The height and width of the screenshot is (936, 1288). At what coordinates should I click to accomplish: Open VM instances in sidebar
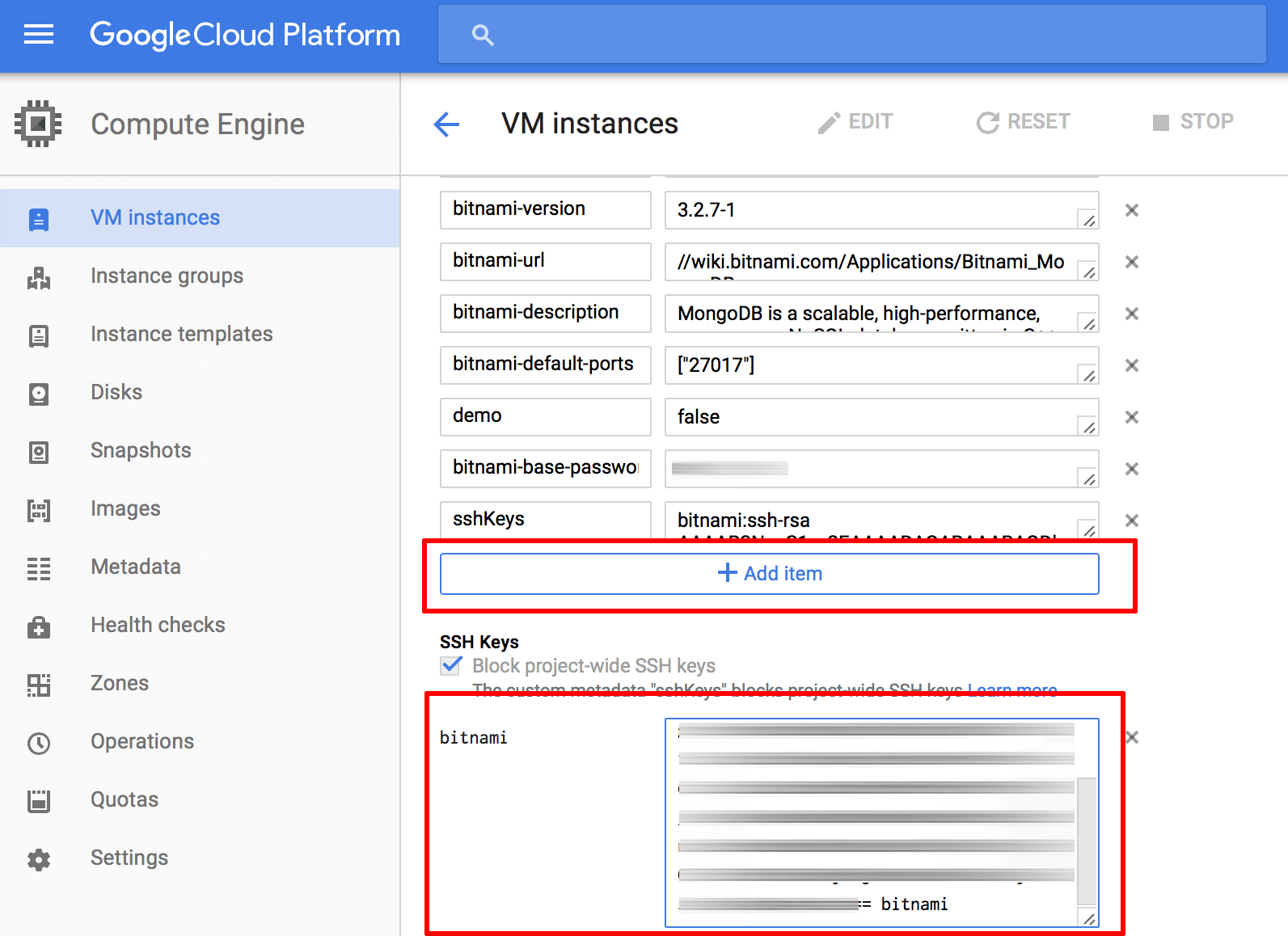(x=200, y=218)
